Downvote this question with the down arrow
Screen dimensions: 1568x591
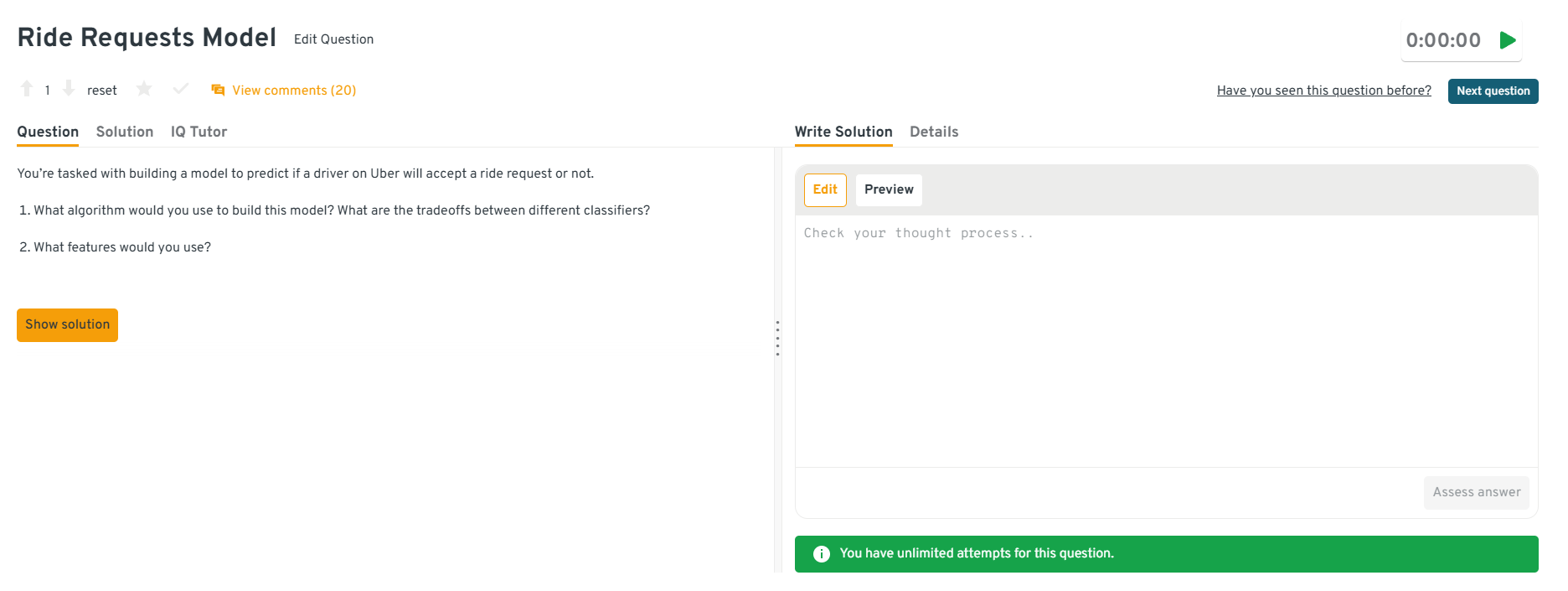click(x=69, y=89)
